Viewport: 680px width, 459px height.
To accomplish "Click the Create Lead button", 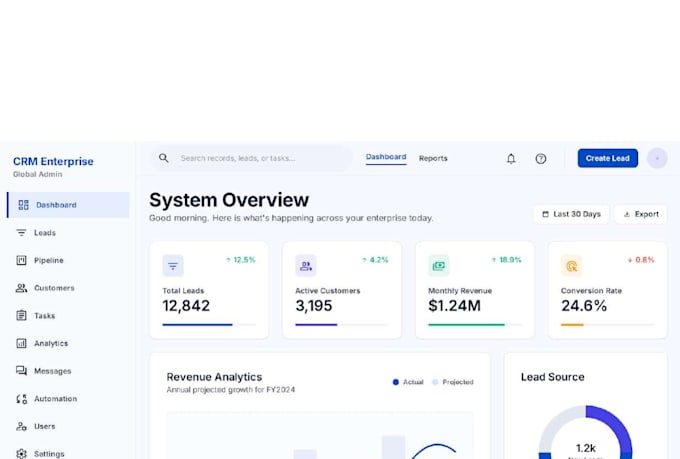I will click(x=608, y=158).
